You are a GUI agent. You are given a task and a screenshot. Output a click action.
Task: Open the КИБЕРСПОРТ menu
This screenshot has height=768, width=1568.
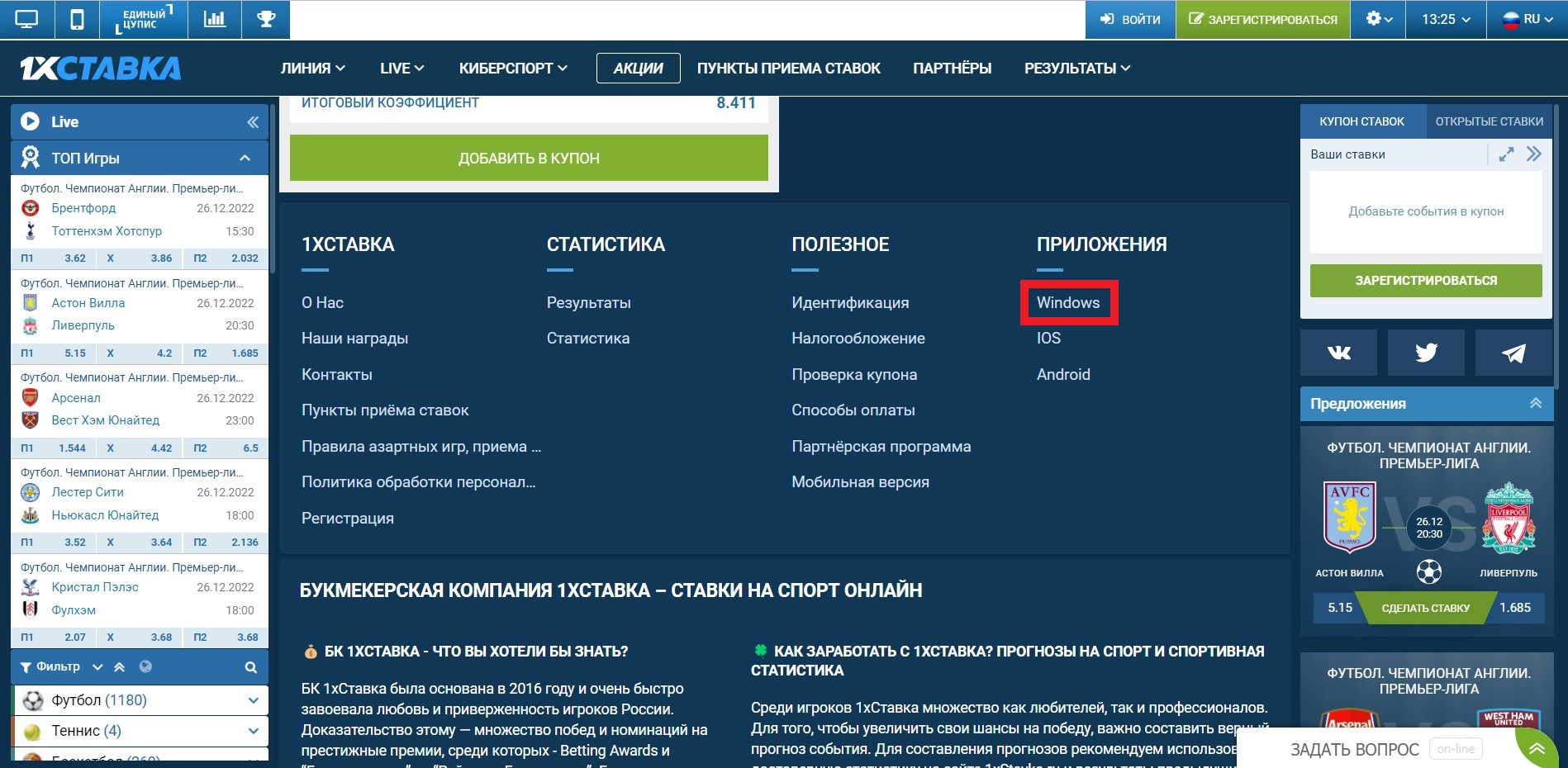click(x=513, y=69)
